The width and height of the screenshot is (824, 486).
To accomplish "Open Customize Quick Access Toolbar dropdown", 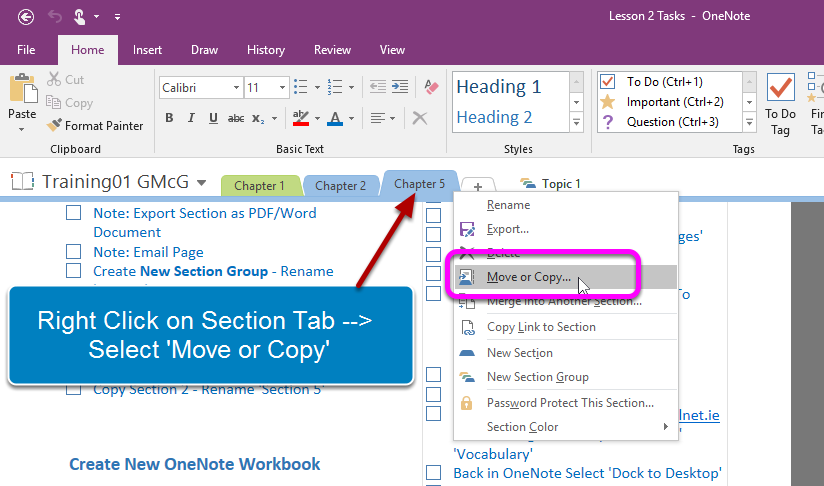I will pos(117,17).
